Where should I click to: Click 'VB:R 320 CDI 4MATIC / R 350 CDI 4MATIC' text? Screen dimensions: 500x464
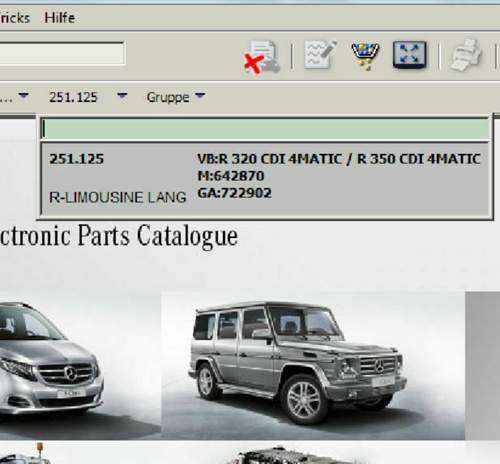(x=339, y=159)
